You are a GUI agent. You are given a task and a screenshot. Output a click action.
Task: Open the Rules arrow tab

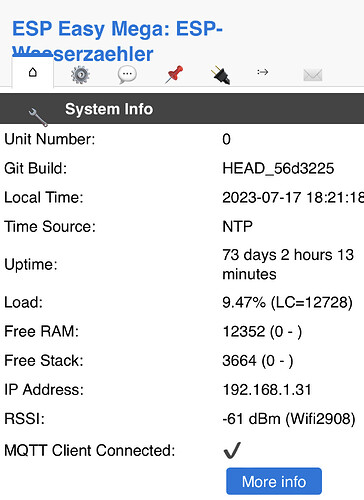[x=263, y=72]
